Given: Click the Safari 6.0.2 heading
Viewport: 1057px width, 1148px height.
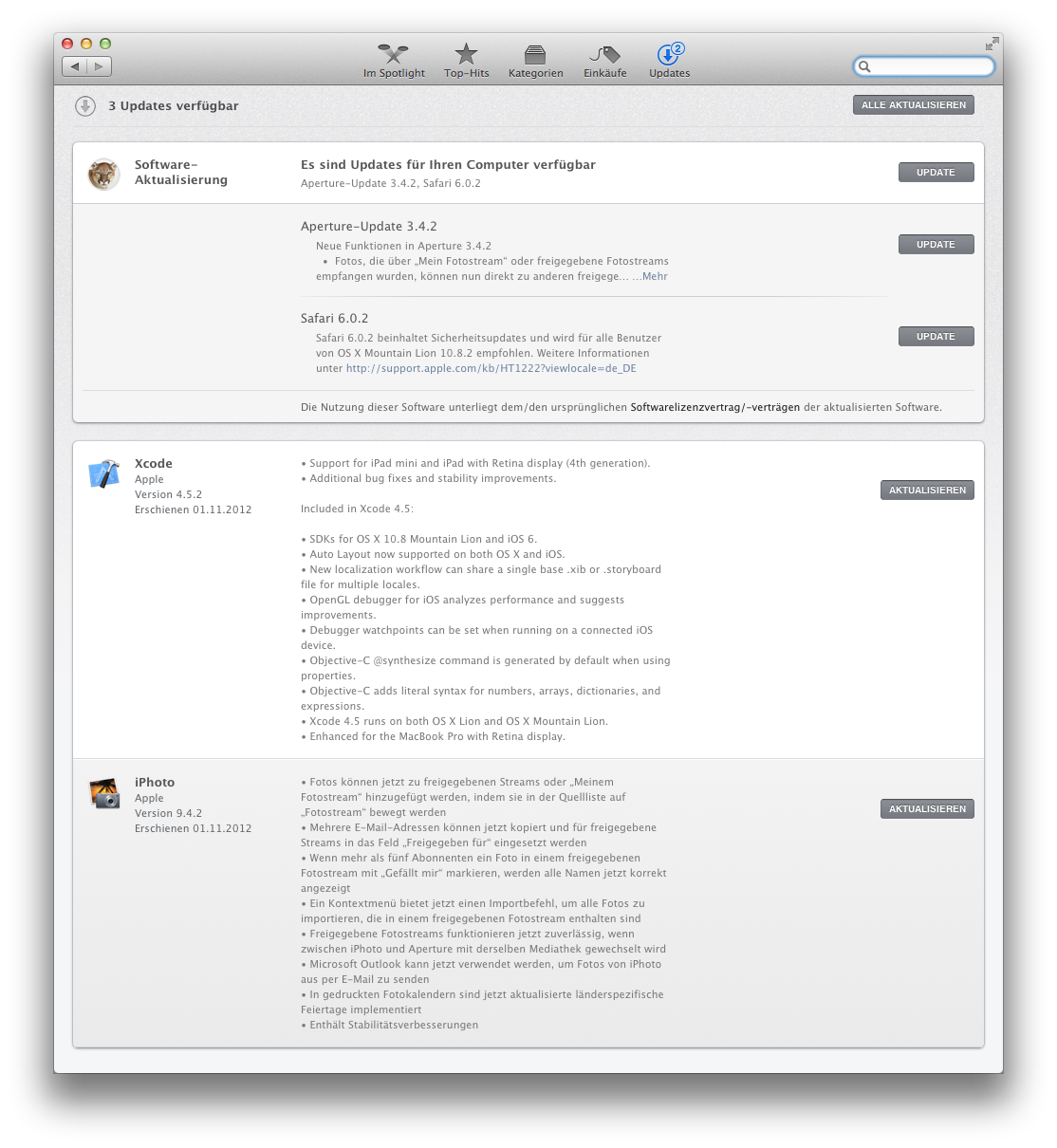Looking at the screenshot, I should [335, 319].
